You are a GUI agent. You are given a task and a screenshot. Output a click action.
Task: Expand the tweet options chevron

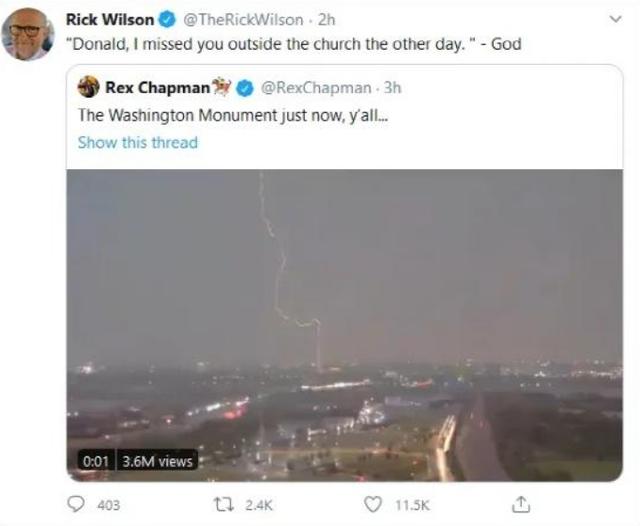616,19
